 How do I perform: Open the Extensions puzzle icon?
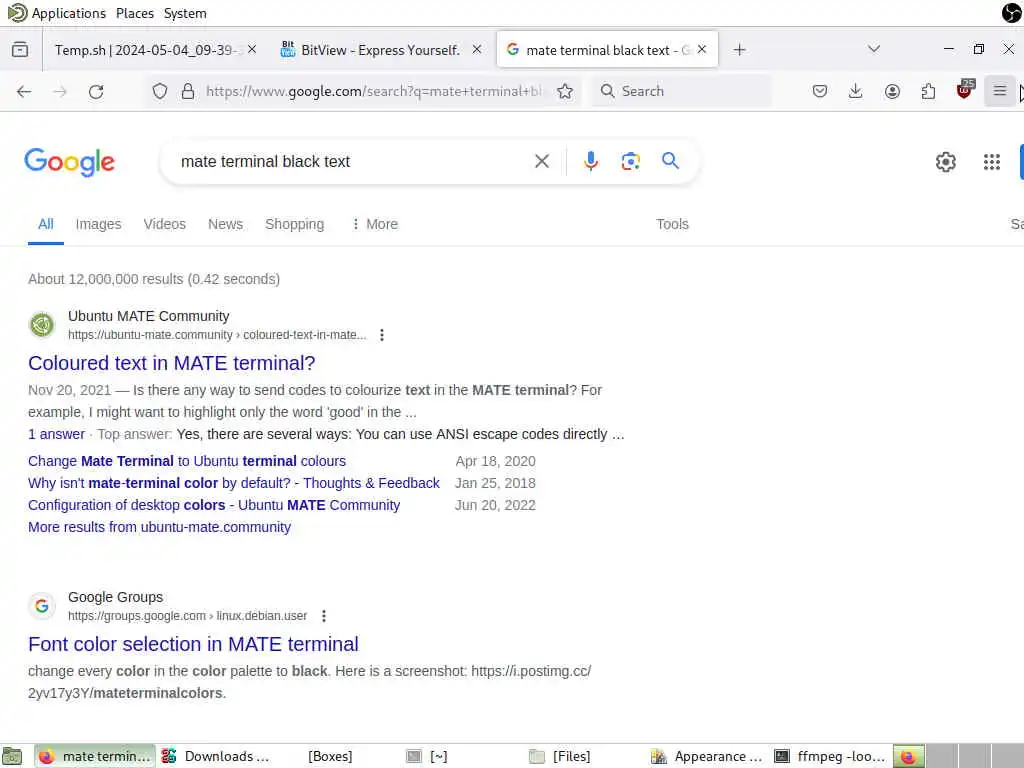coord(928,91)
